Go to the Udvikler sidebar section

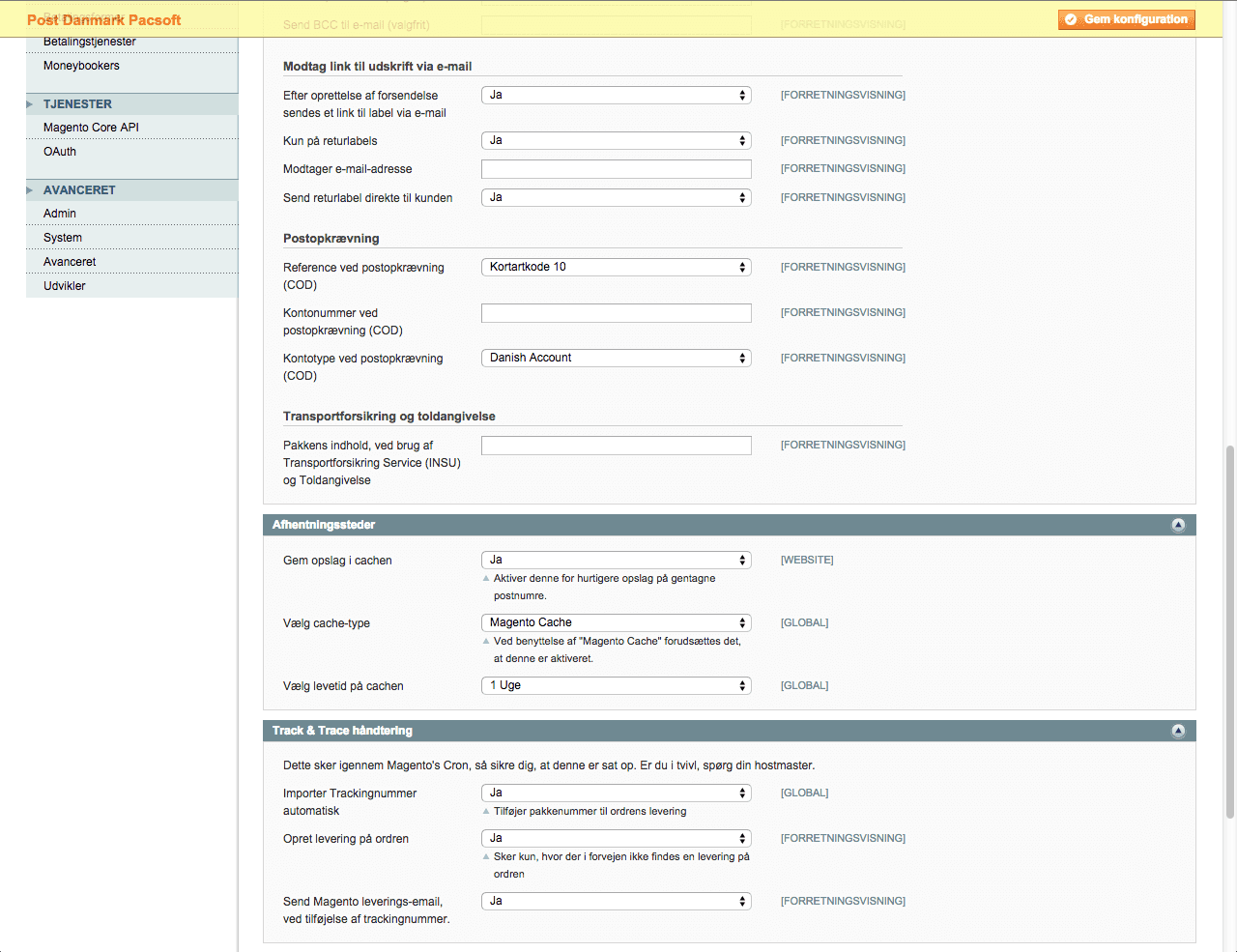pos(65,286)
